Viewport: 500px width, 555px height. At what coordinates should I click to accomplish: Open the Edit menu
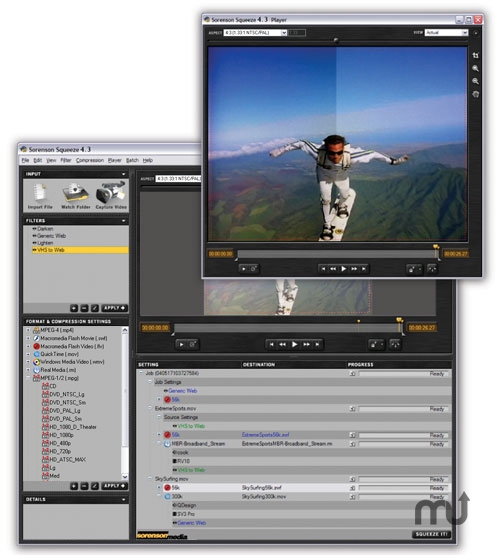[x=38, y=160]
